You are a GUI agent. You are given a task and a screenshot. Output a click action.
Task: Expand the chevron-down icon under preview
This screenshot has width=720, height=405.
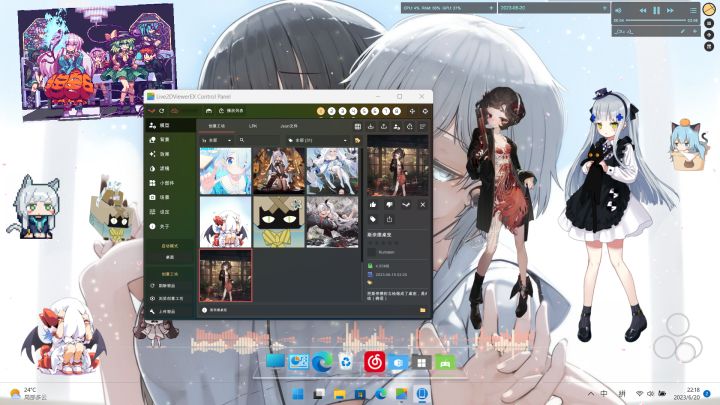point(406,204)
